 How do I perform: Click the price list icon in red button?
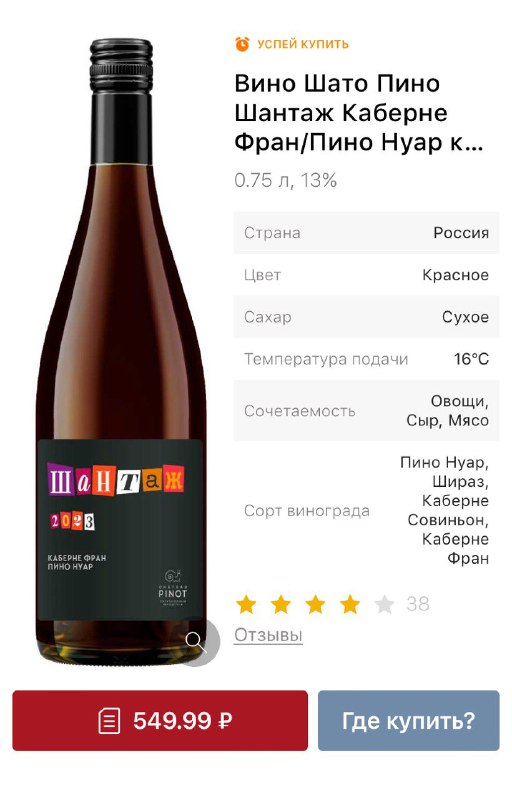tap(109, 721)
